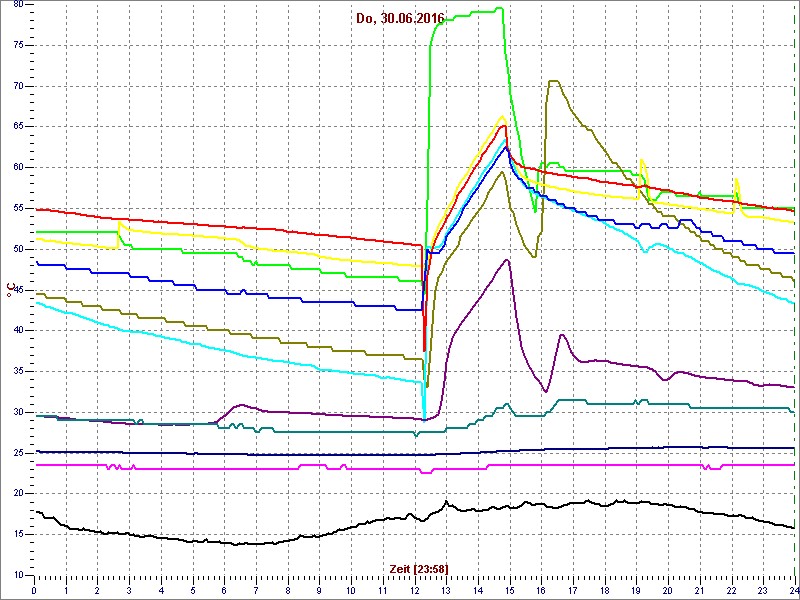Click hour '14' on the time axis

pyautogui.click(x=478, y=590)
